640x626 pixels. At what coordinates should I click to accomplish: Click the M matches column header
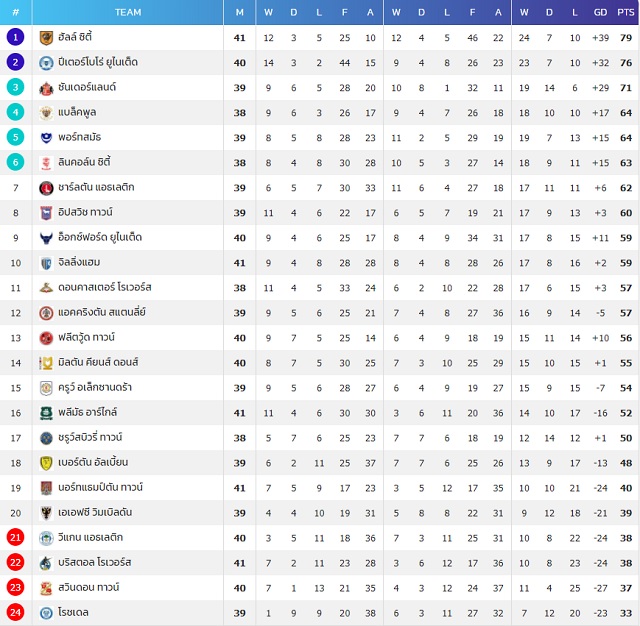tap(240, 12)
